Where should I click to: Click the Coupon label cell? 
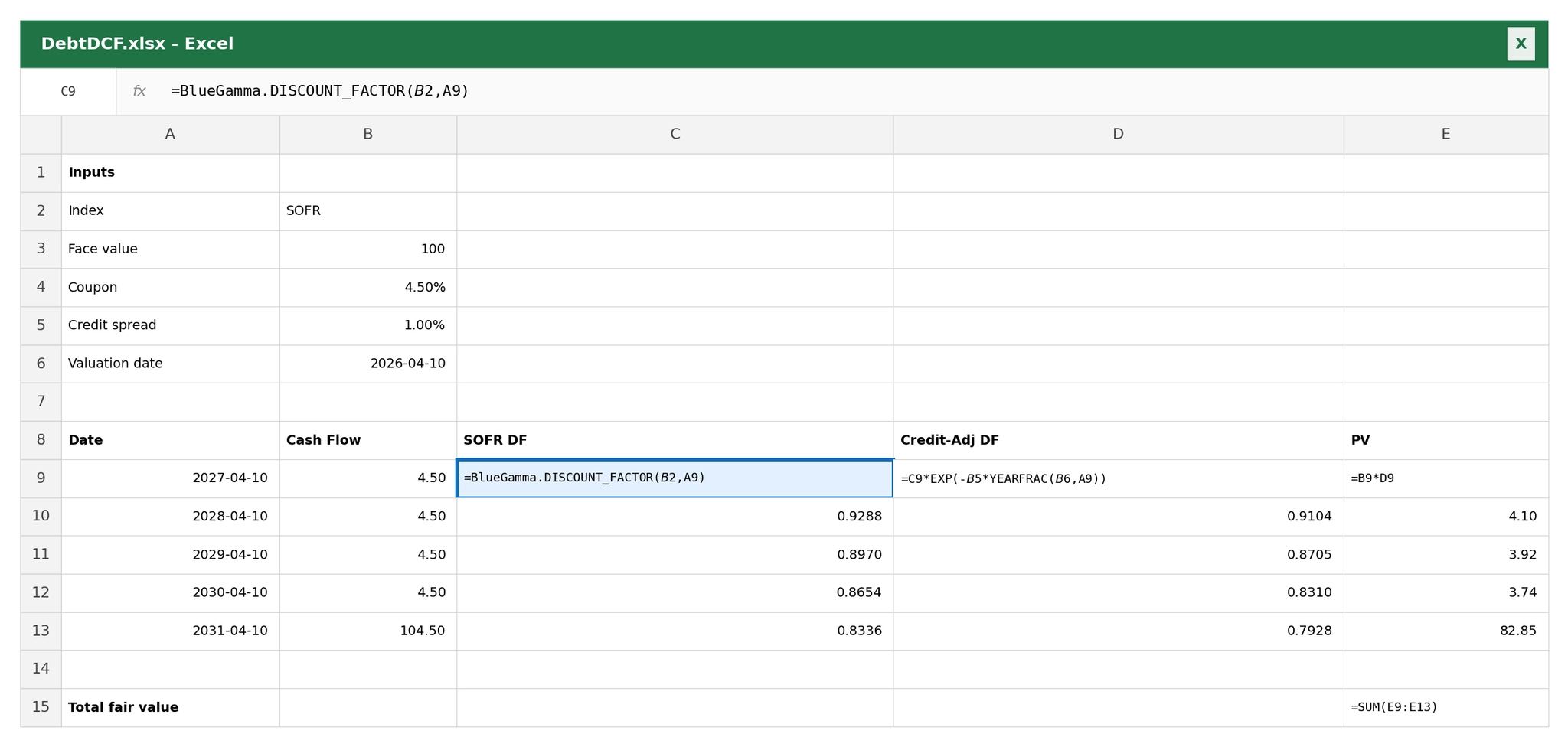point(170,288)
